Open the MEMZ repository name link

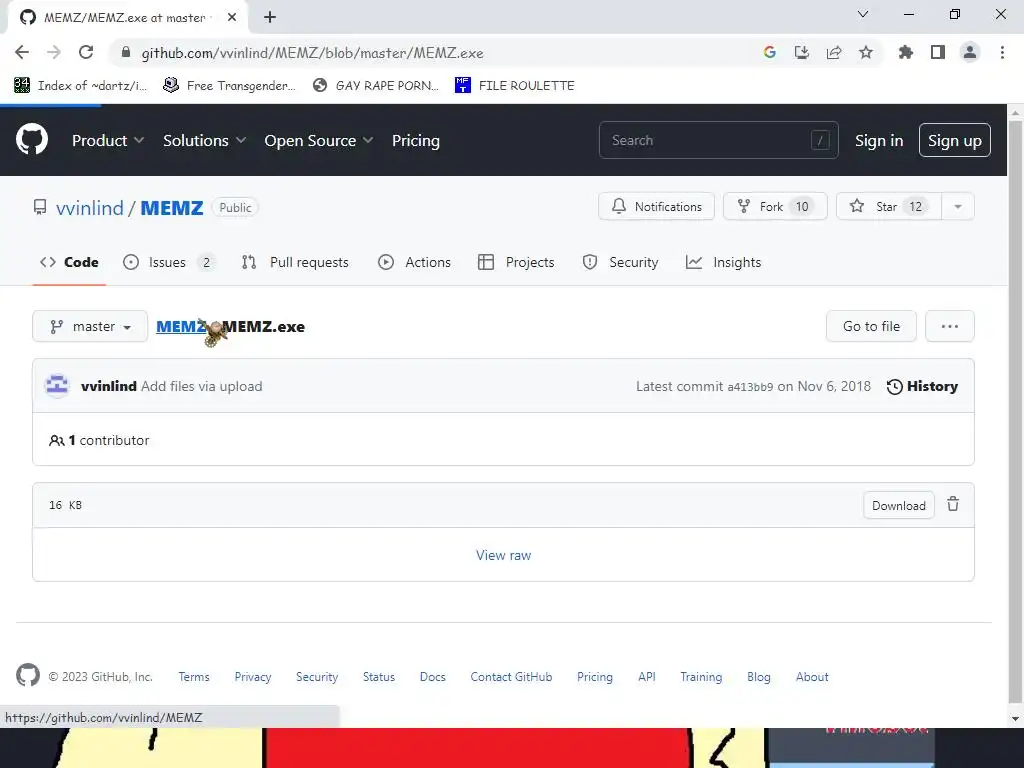(x=172, y=208)
